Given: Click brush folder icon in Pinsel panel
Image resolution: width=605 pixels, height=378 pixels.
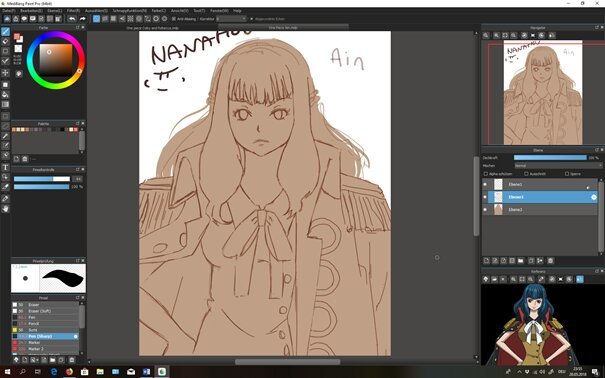Looking at the screenshot, I should pyautogui.click(x=52, y=360).
